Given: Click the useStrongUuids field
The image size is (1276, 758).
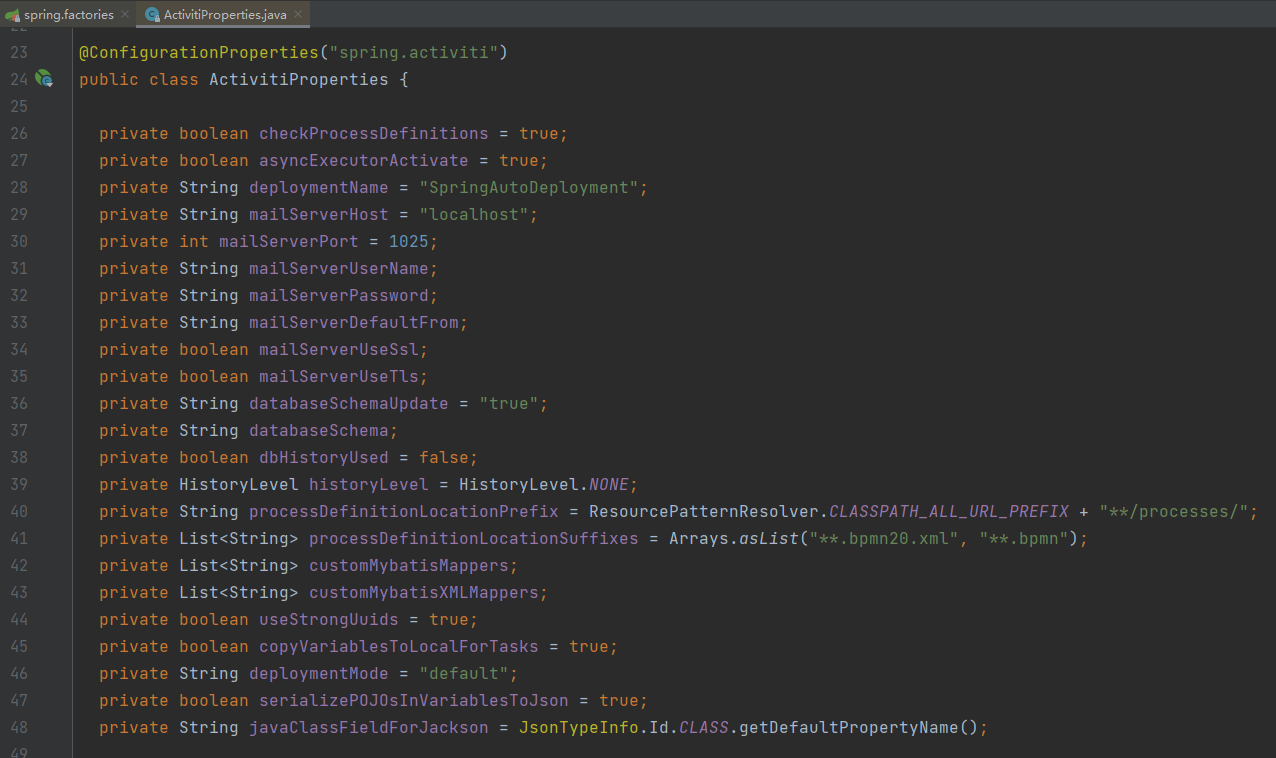Looking at the screenshot, I should (x=329, y=619).
